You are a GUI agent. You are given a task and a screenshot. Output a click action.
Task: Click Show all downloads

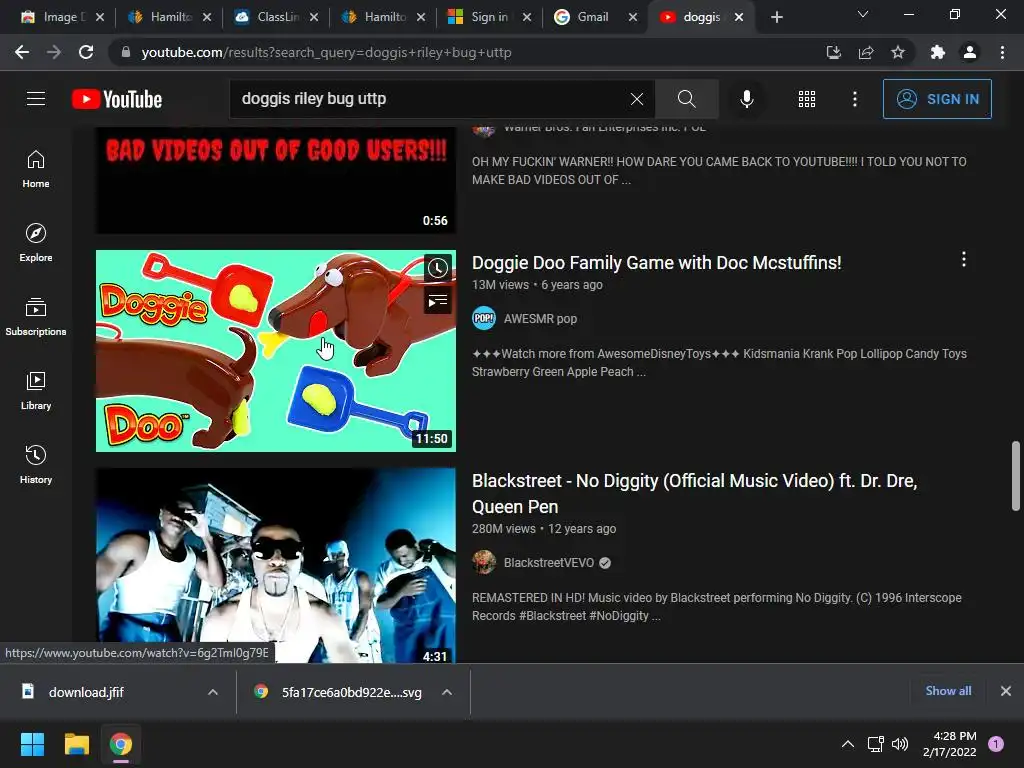point(948,691)
